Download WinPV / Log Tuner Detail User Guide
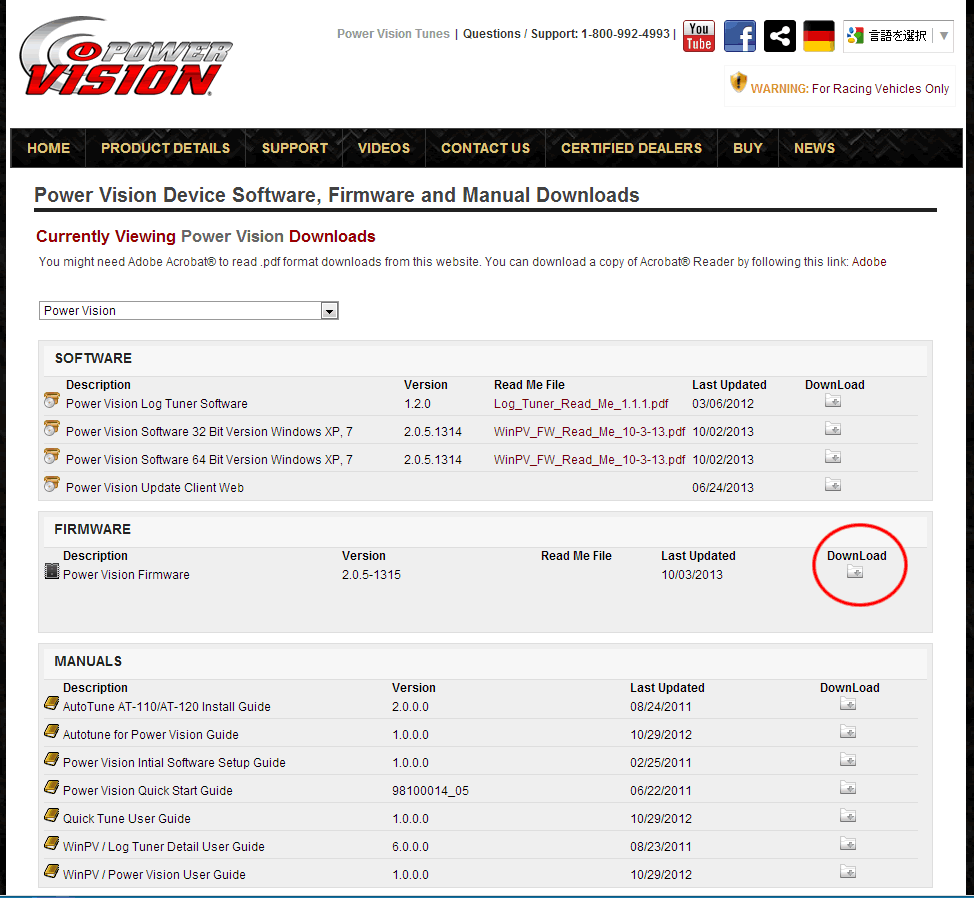 coord(848,844)
